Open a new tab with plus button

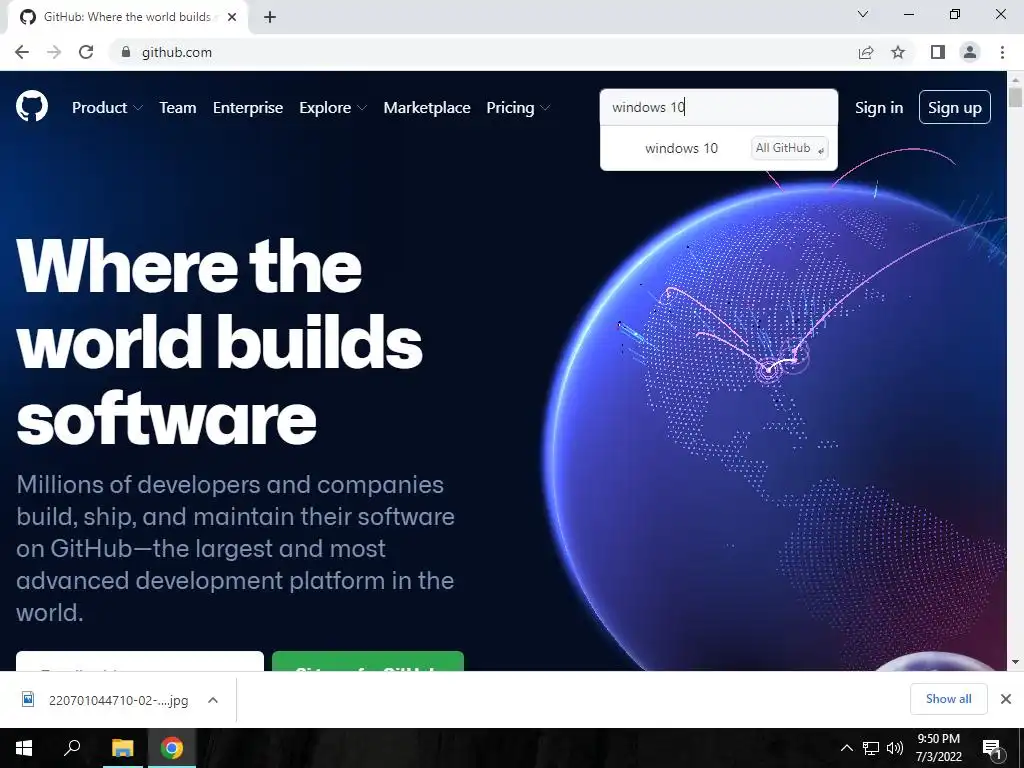pyautogui.click(x=270, y=17)
